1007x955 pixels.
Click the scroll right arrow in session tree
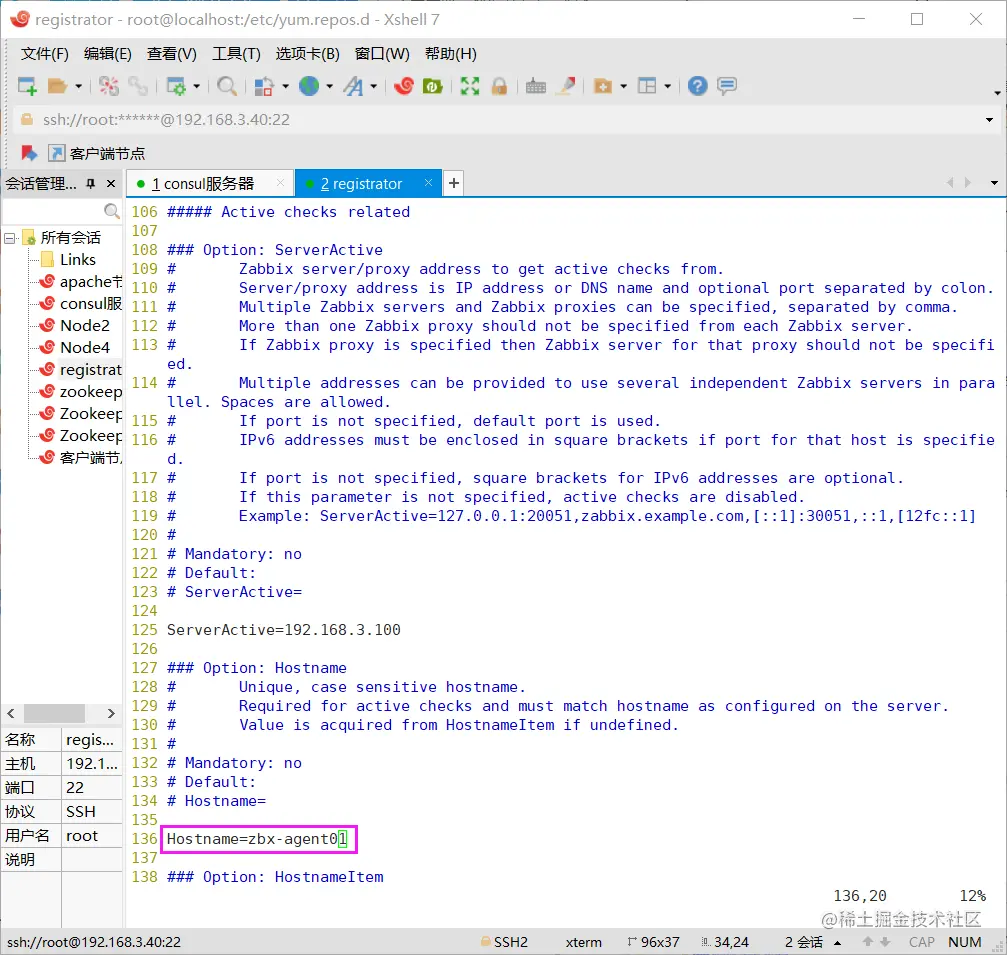tap(111, 713)
